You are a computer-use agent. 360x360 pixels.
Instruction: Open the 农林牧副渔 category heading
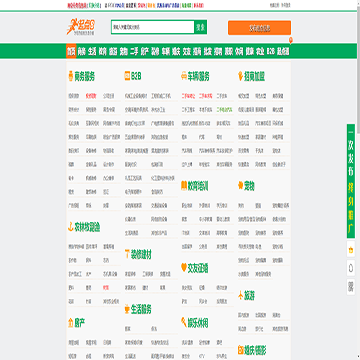pos(87,227)
